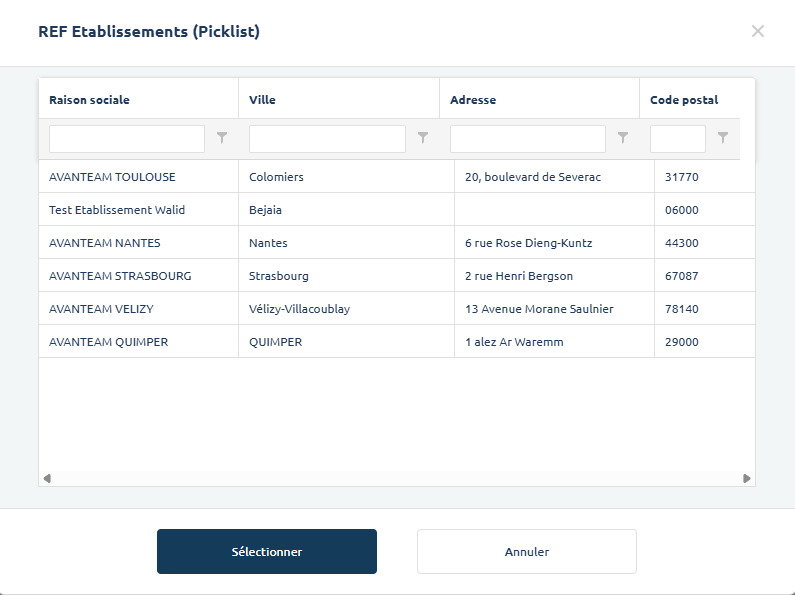Select the AVANTEAM TOULOUSE row
795x595 pixels.
click(x=112, y=177)
